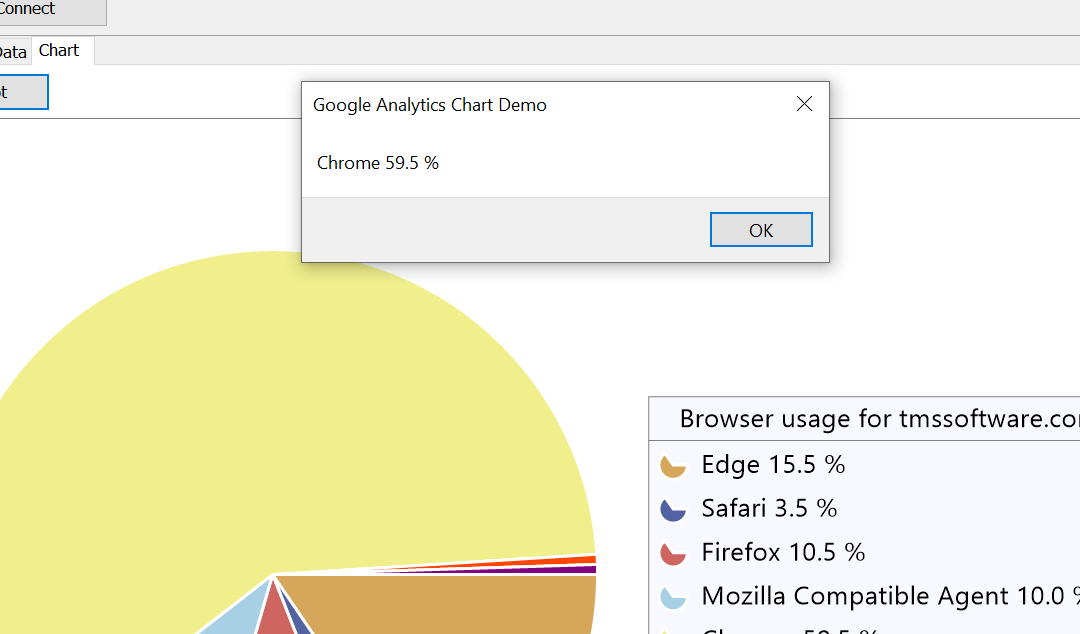Click the legend title 'Browser usage for tmssoftware'
1080x634 pixels.
tap(880, 419)
